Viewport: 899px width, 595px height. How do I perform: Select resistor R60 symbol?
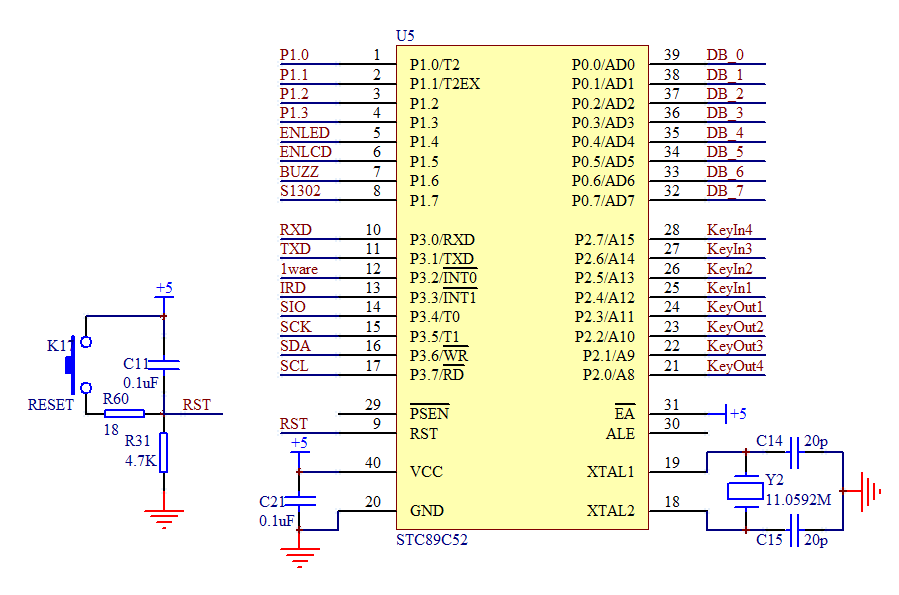[x=124, y=413]
